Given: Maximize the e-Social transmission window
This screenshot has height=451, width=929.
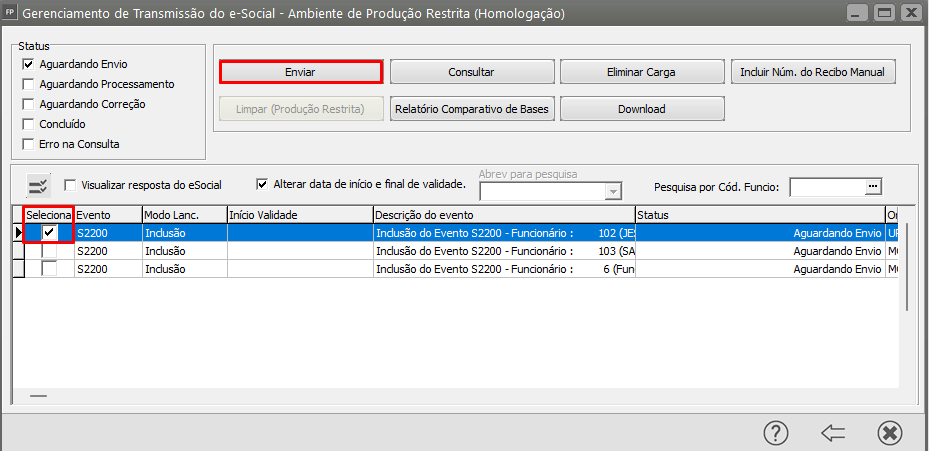Looking at the screenshot, I should pyautogui.click(x=885, y=12).
